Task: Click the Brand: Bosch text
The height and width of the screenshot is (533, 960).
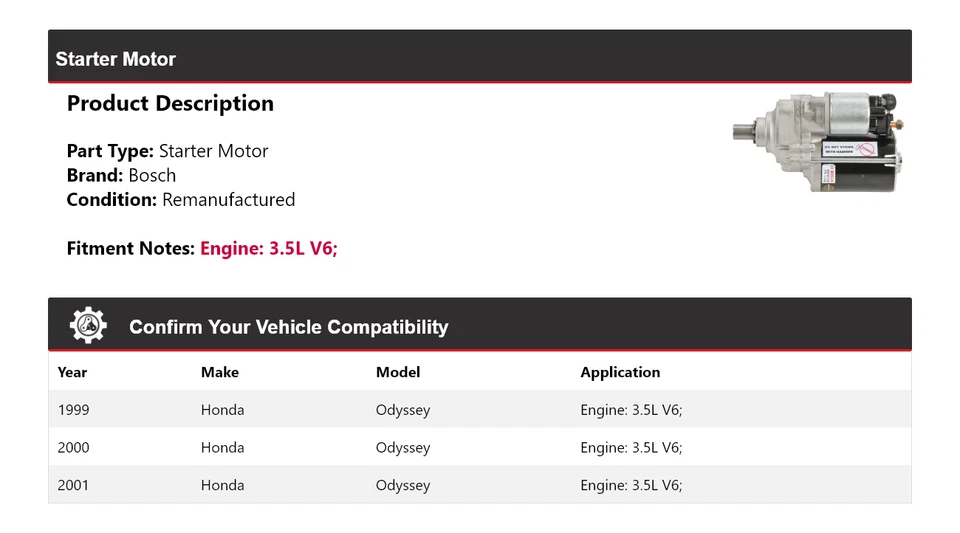Action: pos(121,175)
